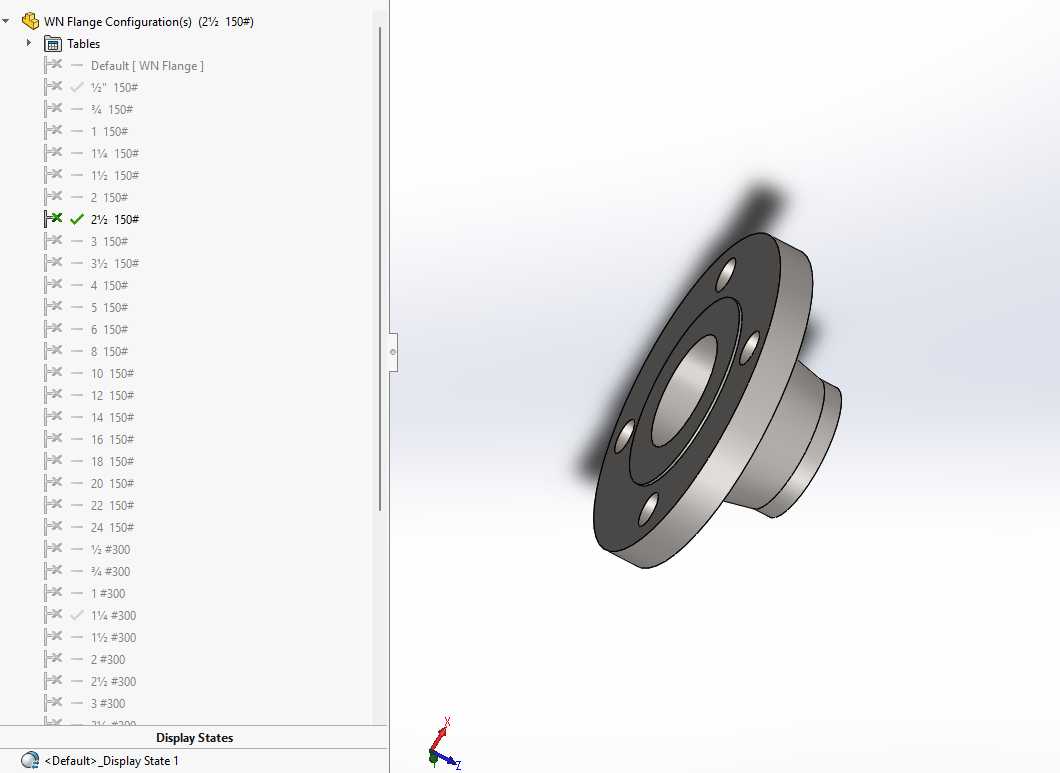Click the WN Flange part icon

coord(30,21)
